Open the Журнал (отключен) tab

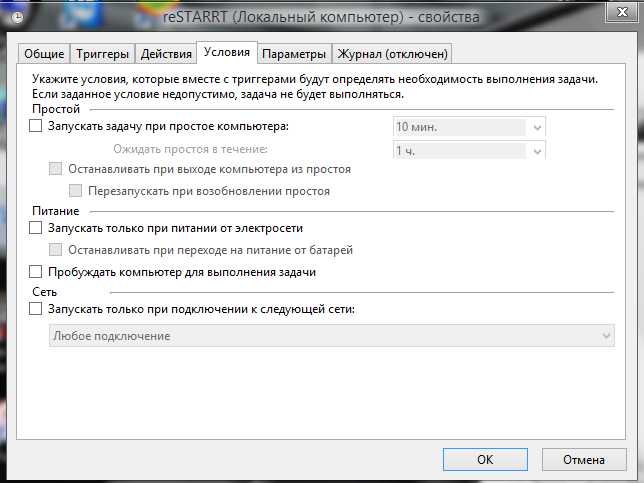click(x=392, y=53)
